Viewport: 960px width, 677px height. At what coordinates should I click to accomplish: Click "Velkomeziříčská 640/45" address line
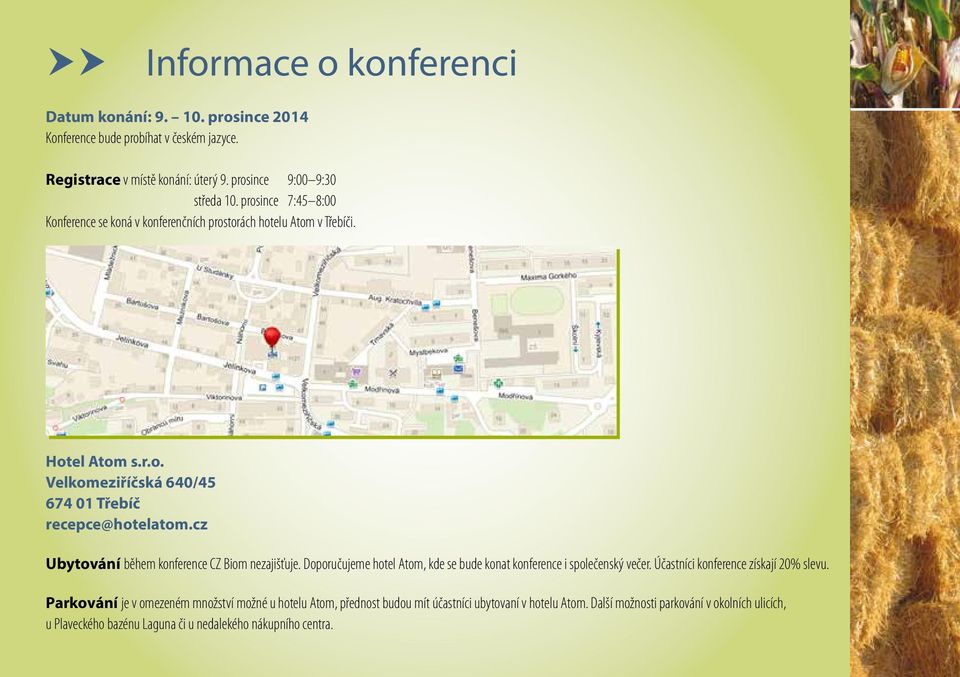point(131,482)
